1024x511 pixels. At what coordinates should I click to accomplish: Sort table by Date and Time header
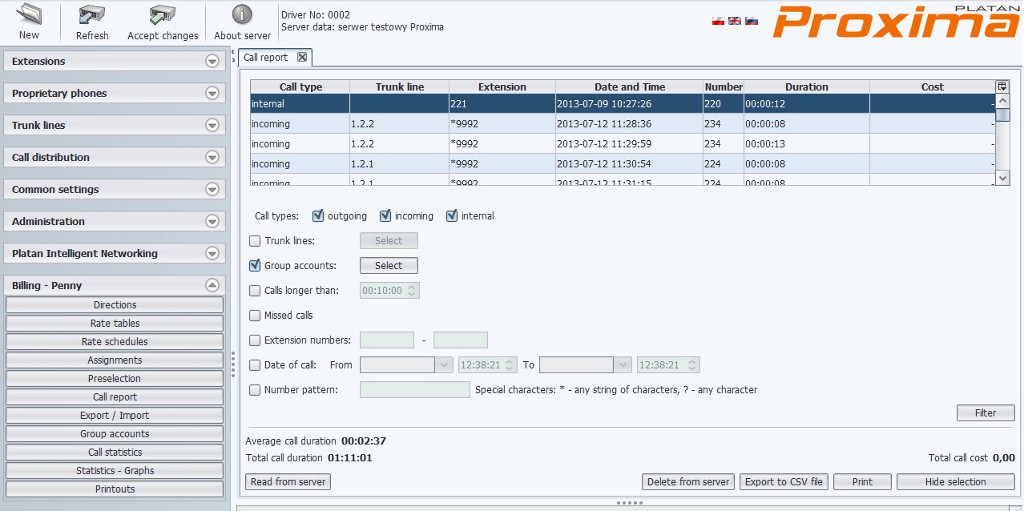pos(630,87)
